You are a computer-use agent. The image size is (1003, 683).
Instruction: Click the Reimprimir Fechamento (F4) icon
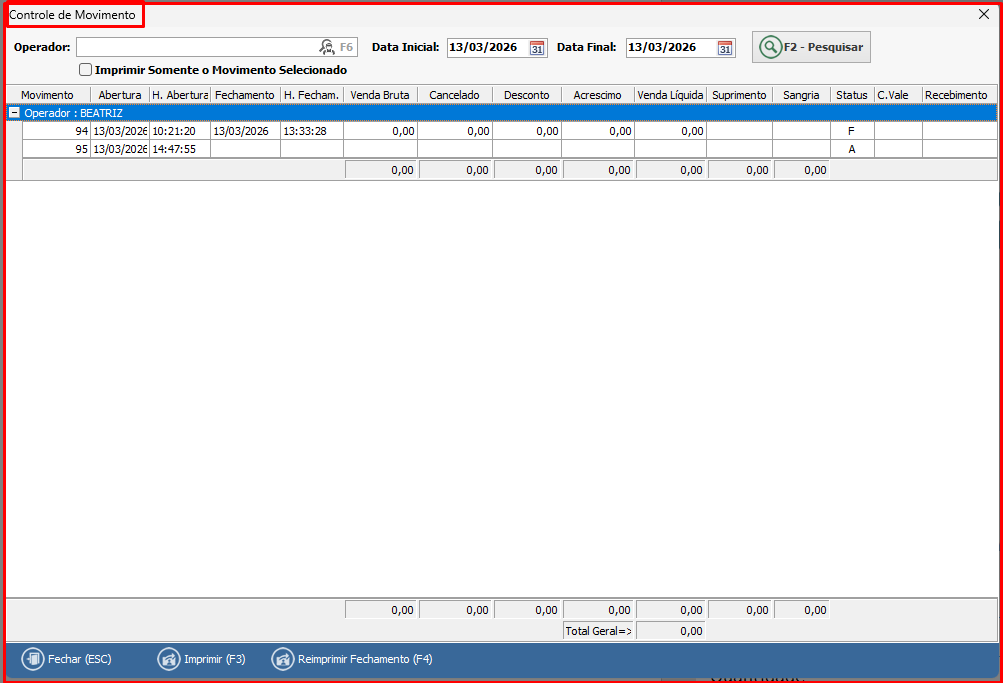pyautogui.click(x=283, y=659)
